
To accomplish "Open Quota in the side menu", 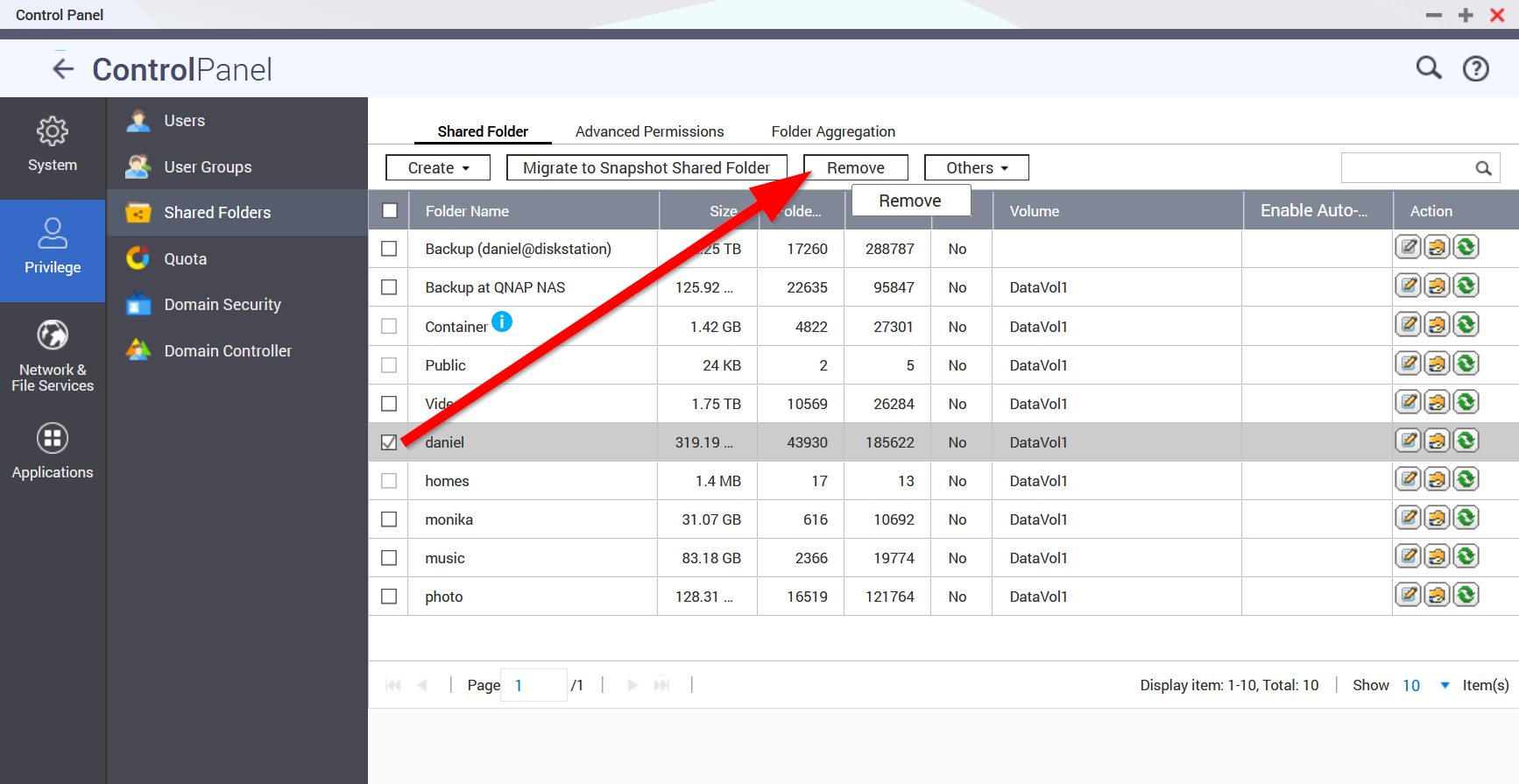I will 237,258.
